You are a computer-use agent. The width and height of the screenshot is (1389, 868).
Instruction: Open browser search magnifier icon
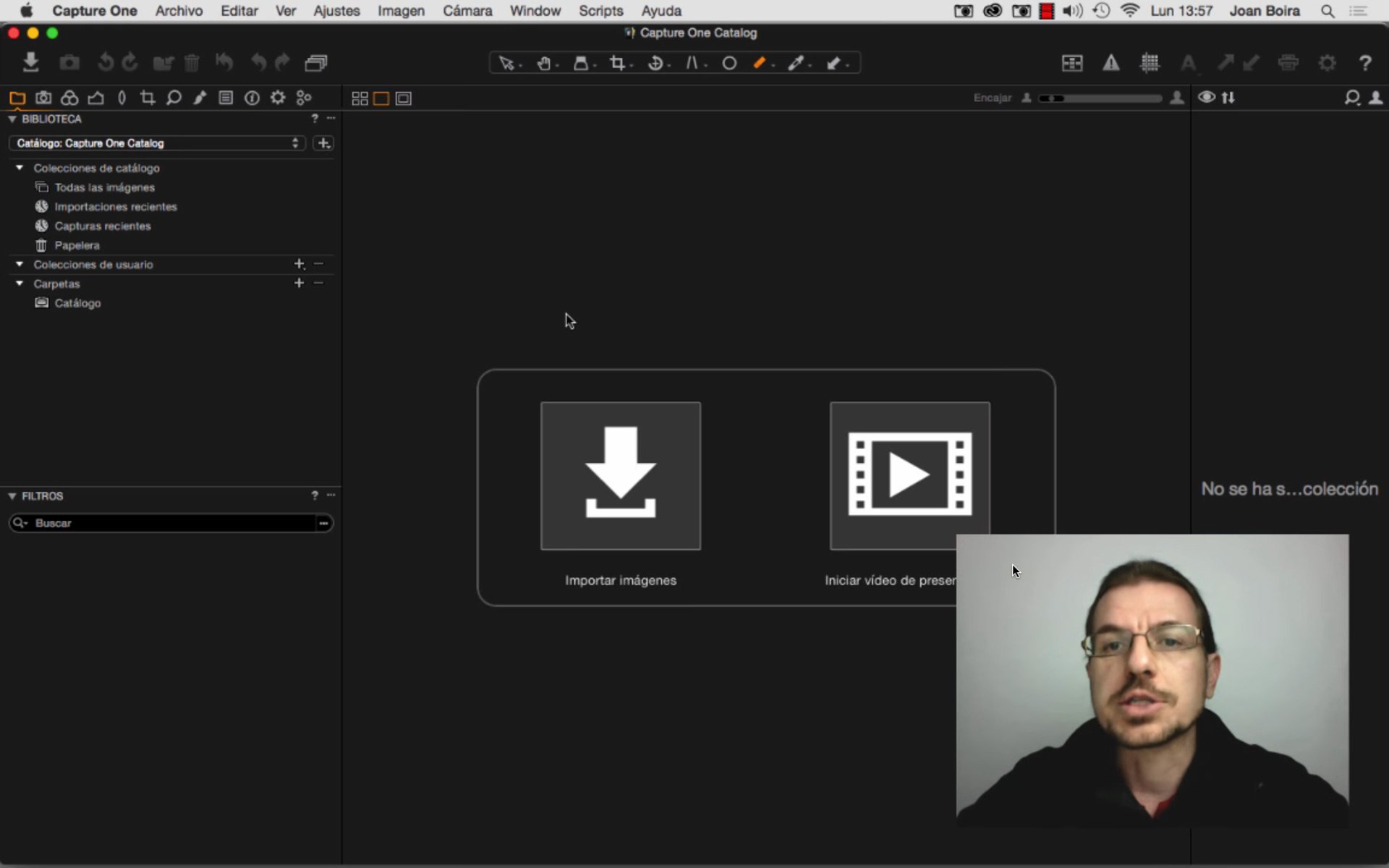point(1351,98)
